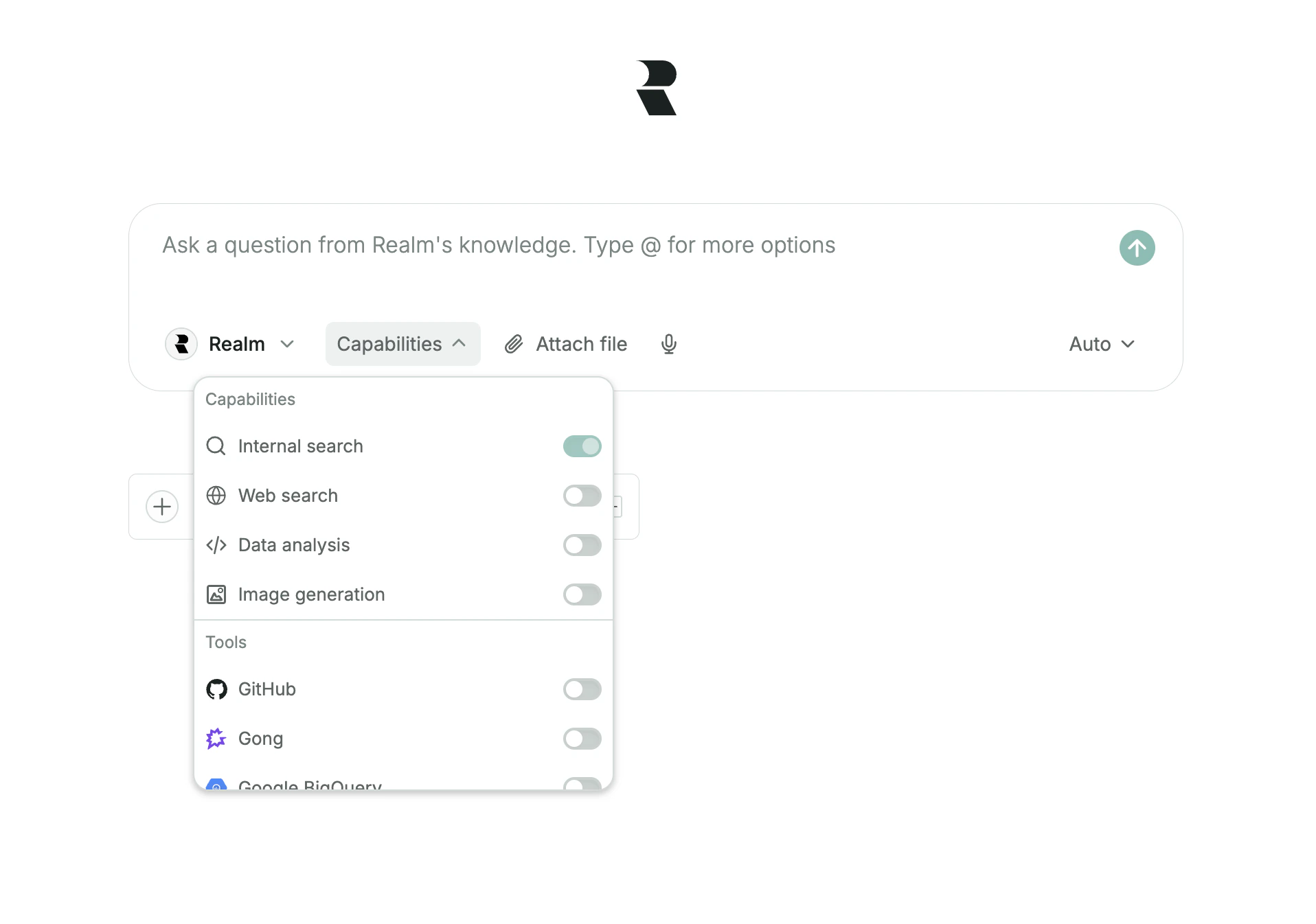This screenshot has width=1316, height=924.
Task: Click the magnifying glass Internal search icon
Action: pos(216,446)
